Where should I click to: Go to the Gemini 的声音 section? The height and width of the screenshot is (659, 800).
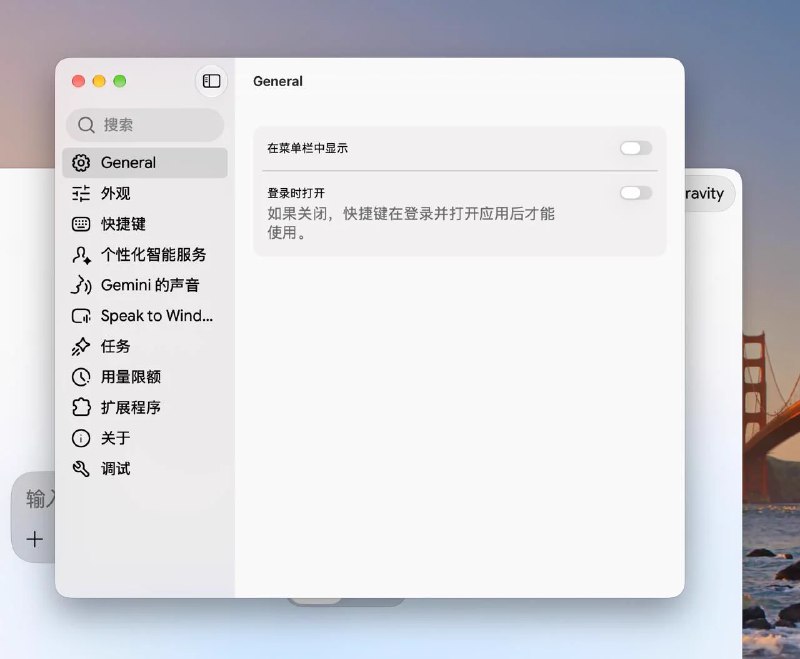tap(145, 285)
